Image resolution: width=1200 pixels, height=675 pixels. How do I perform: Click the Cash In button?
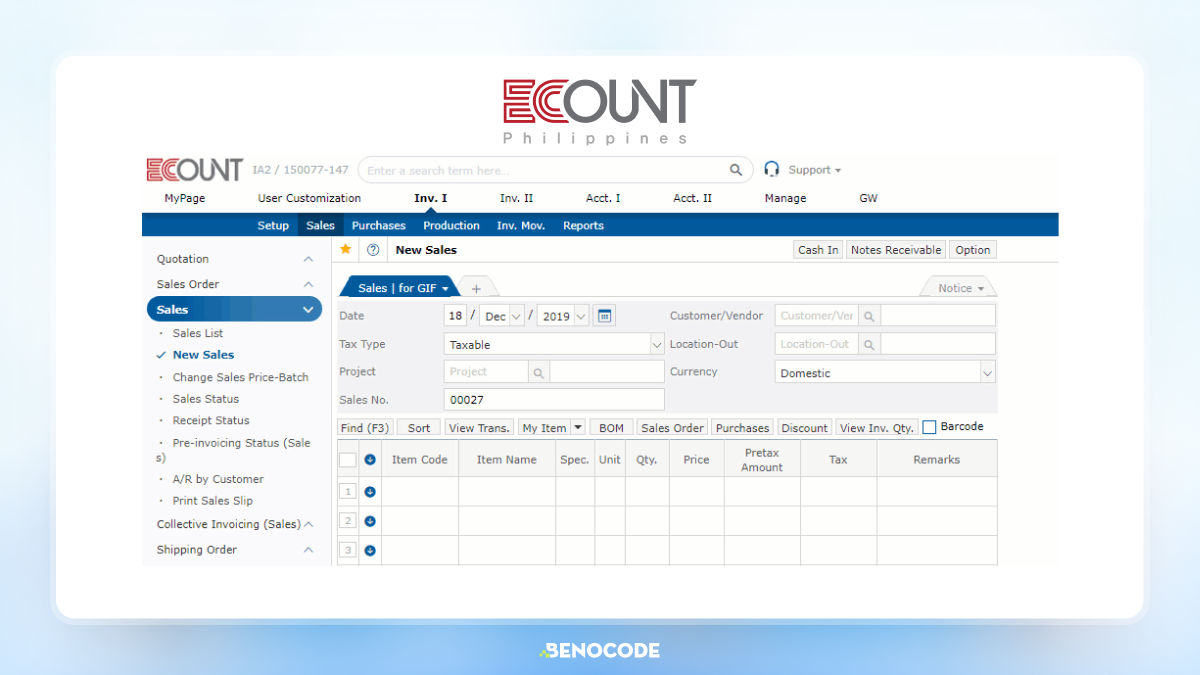click(x=818, y=250)
